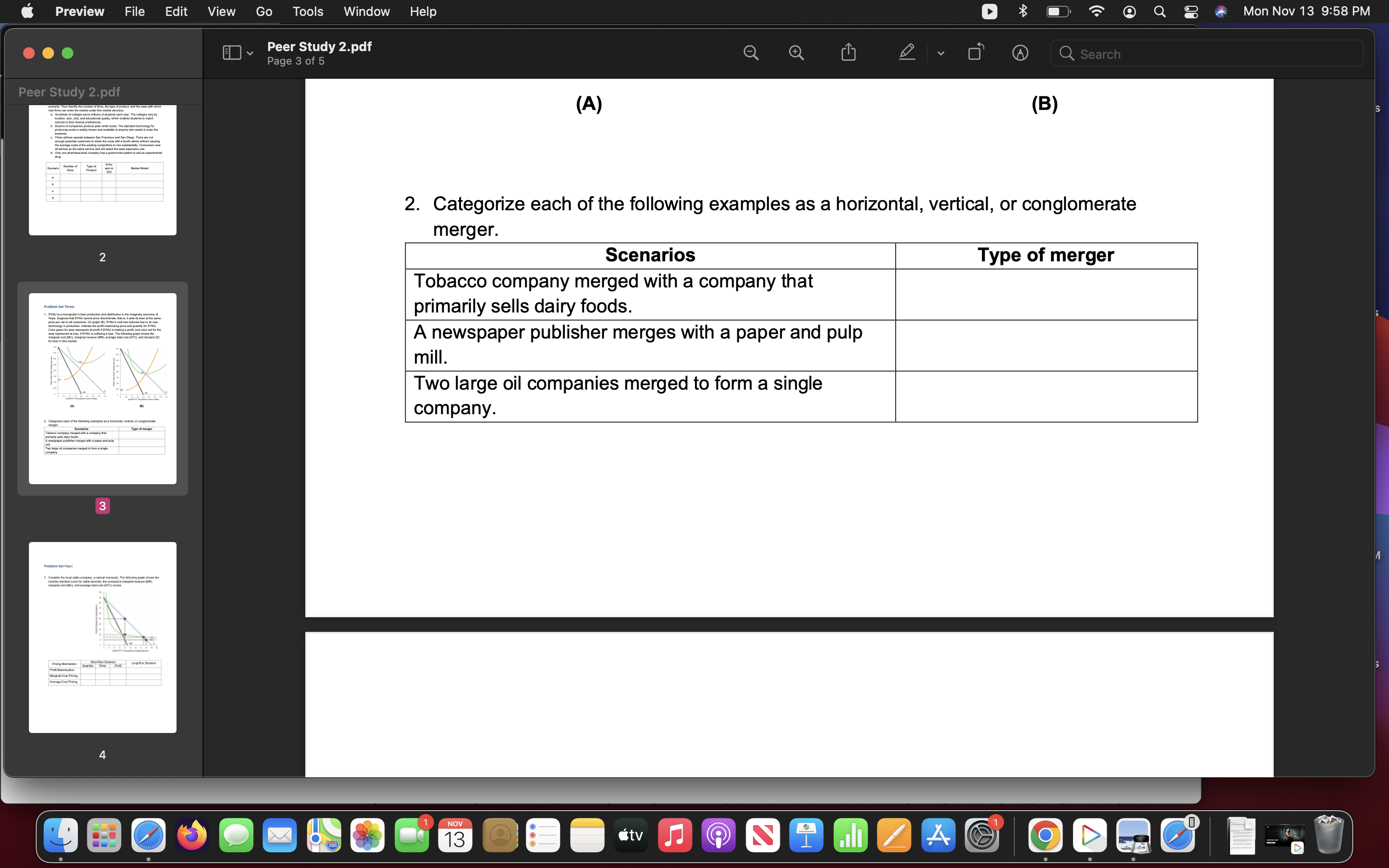Open Keynote from the Dock
The width and height of the screenshot is (1389, 868).
pyautogui.click(x=806, y=835)
